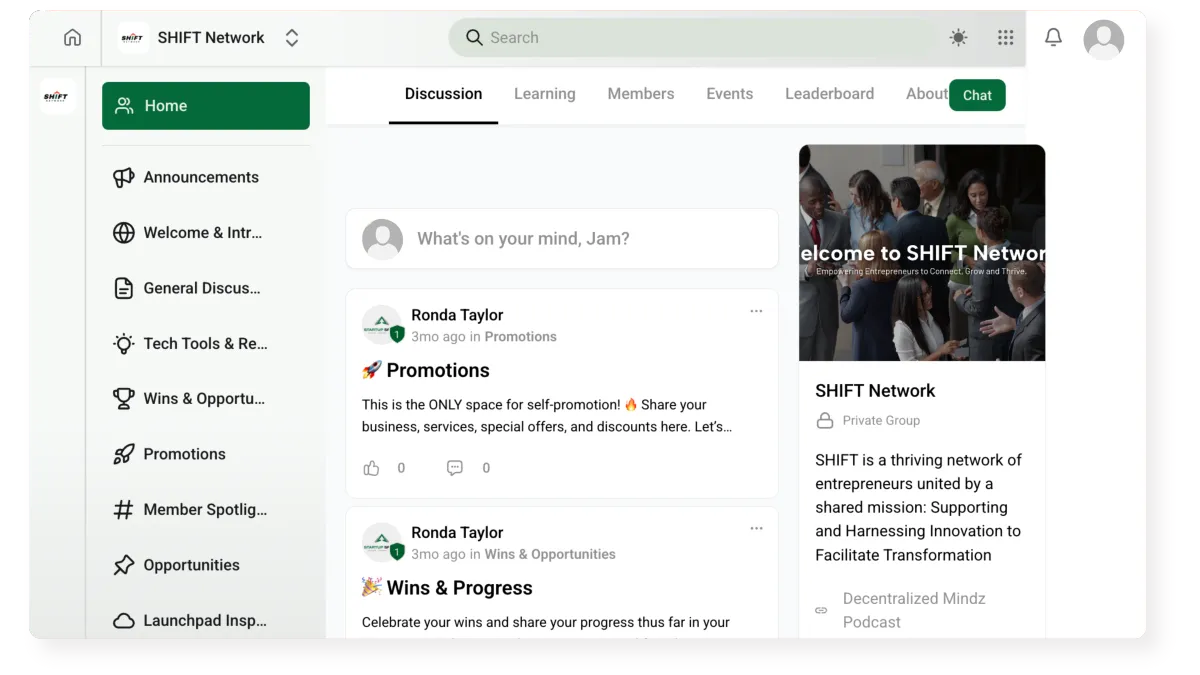Open the Wins & Progress post title
The height and width of the screenshot is (675, 1200).
coord(447,588)
